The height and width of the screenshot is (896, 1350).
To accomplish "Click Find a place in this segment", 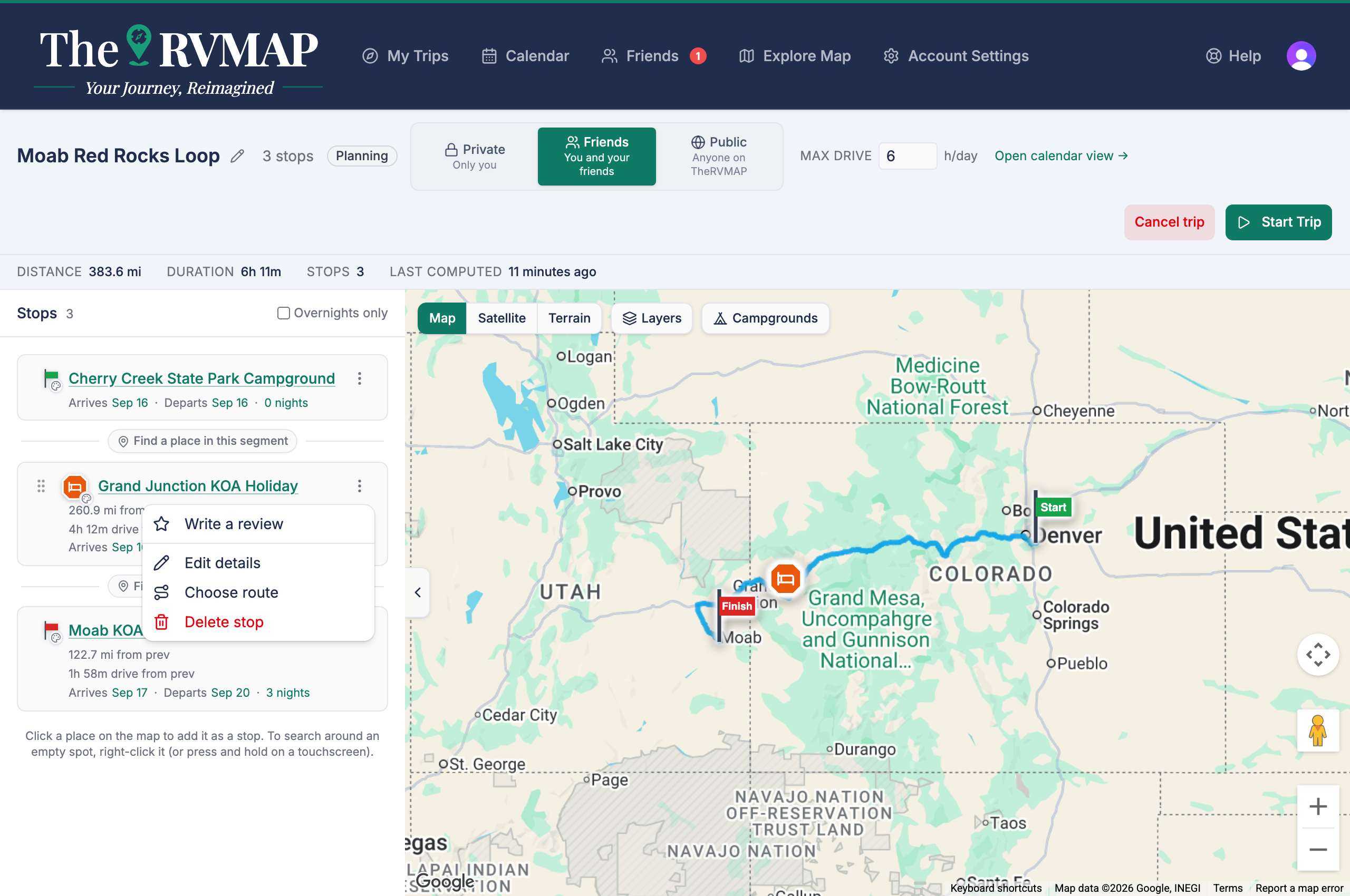I will pos(202,441).
